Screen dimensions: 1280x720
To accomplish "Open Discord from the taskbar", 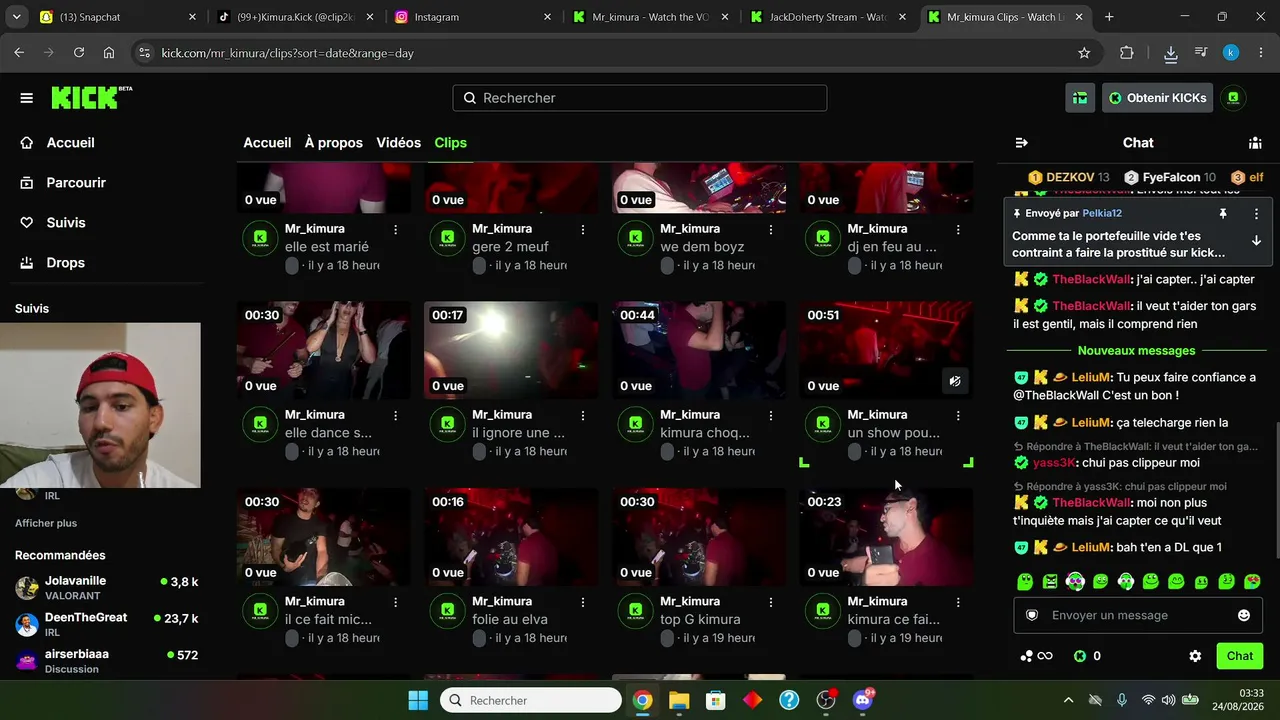I will coord(863,700).
